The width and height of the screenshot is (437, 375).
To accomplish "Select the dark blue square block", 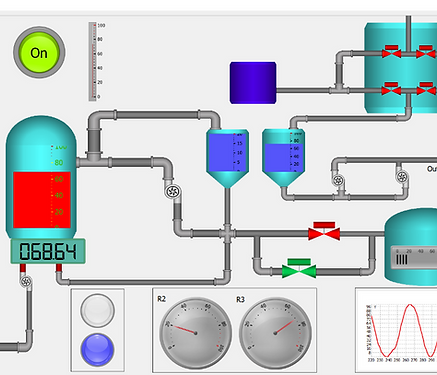I will 253,83.
